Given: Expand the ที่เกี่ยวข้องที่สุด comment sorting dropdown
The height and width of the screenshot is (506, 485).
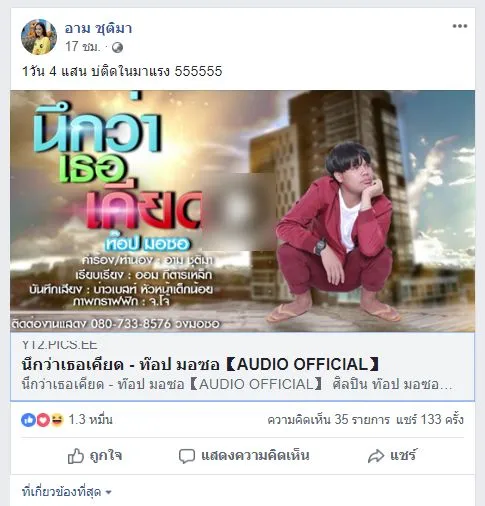Looking at the screenshot, I should click(67, 492).
